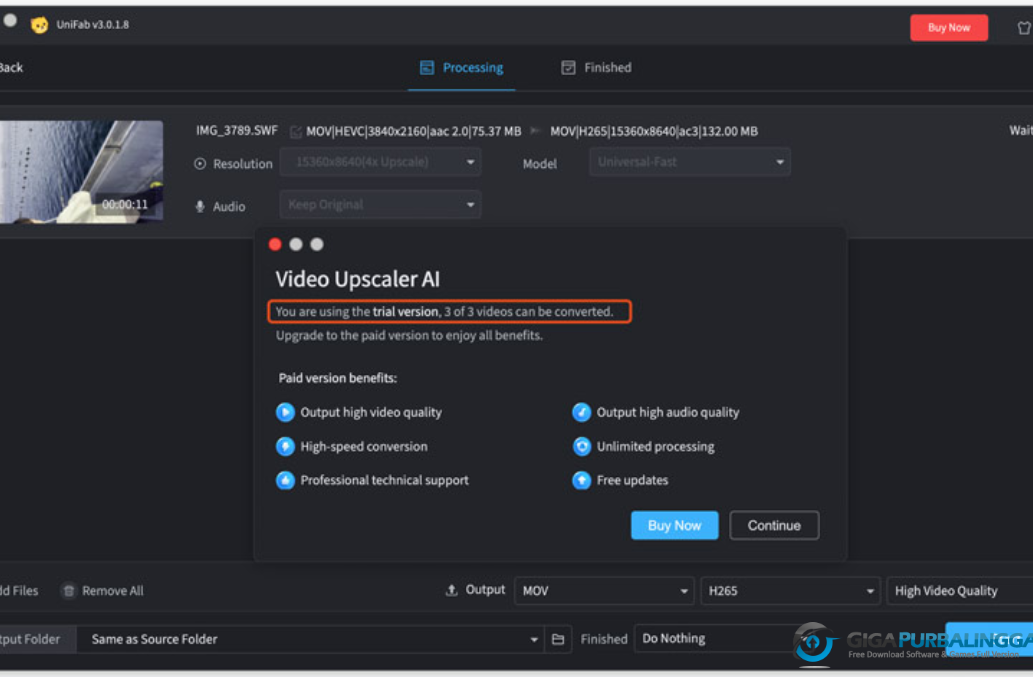Click the UniFab cat logo icon
Image resolution: width=1033 pixels, height=677 pixels.
(x=40, y=25)
